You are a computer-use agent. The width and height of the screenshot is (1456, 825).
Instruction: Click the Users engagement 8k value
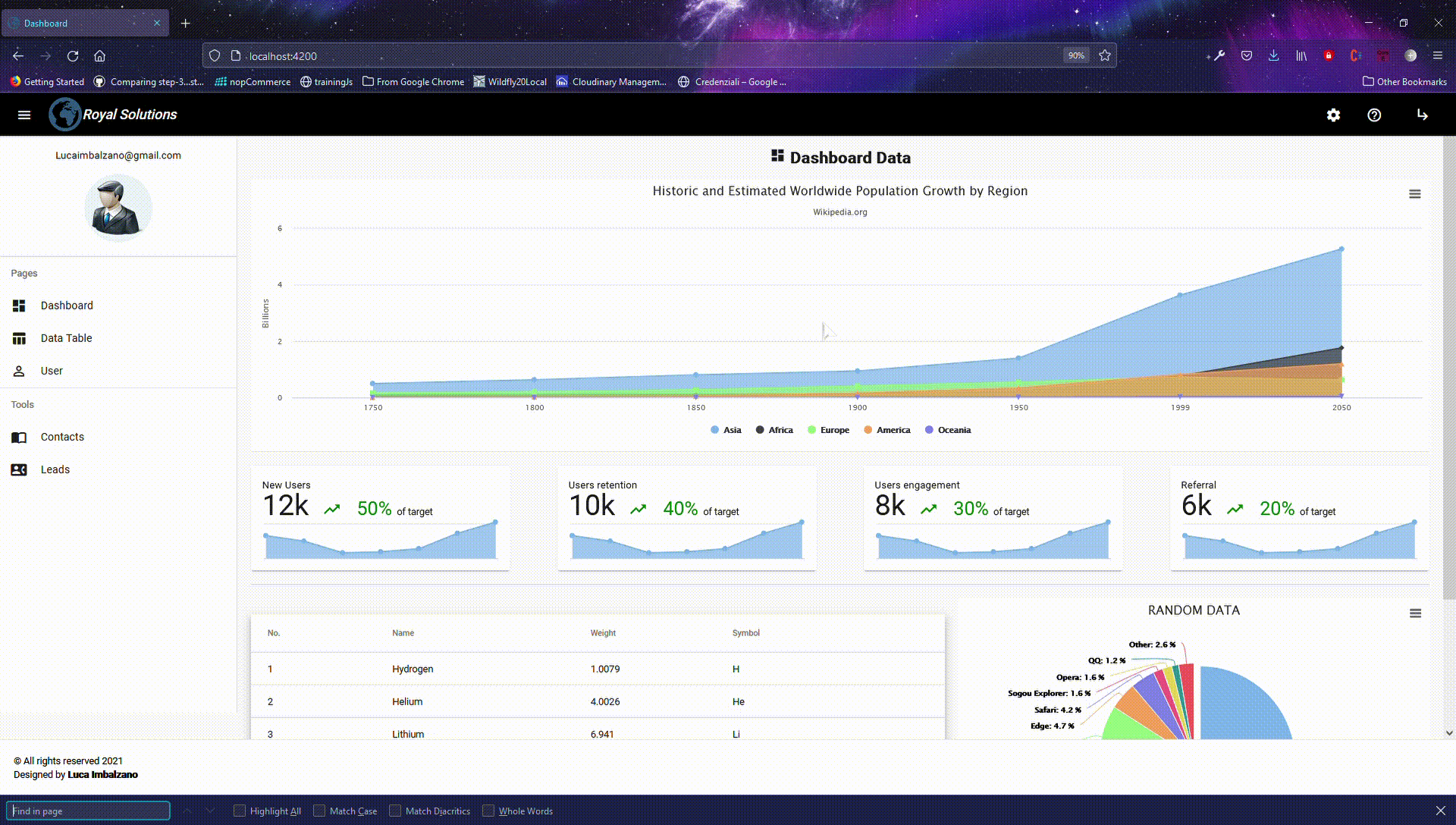890,506
